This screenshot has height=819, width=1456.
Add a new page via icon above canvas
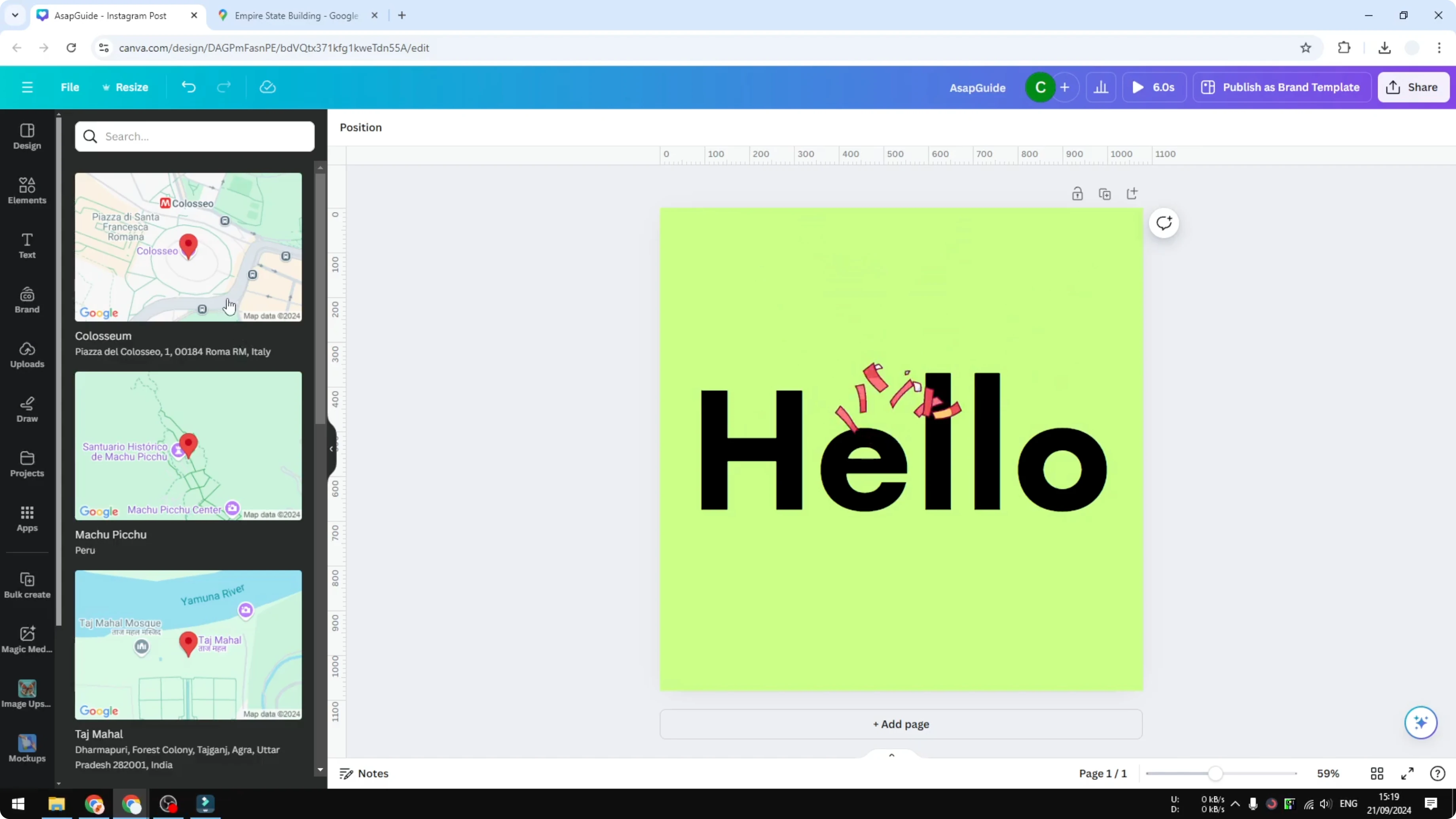(1132, 194)
